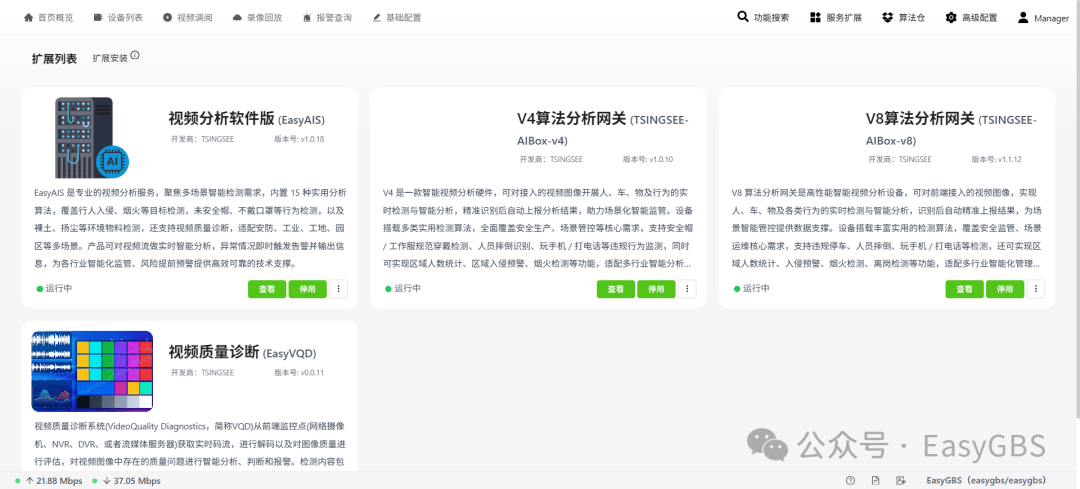Click the image-export icon in status bar
This screenshot has width=1080, height=489.
900,481
